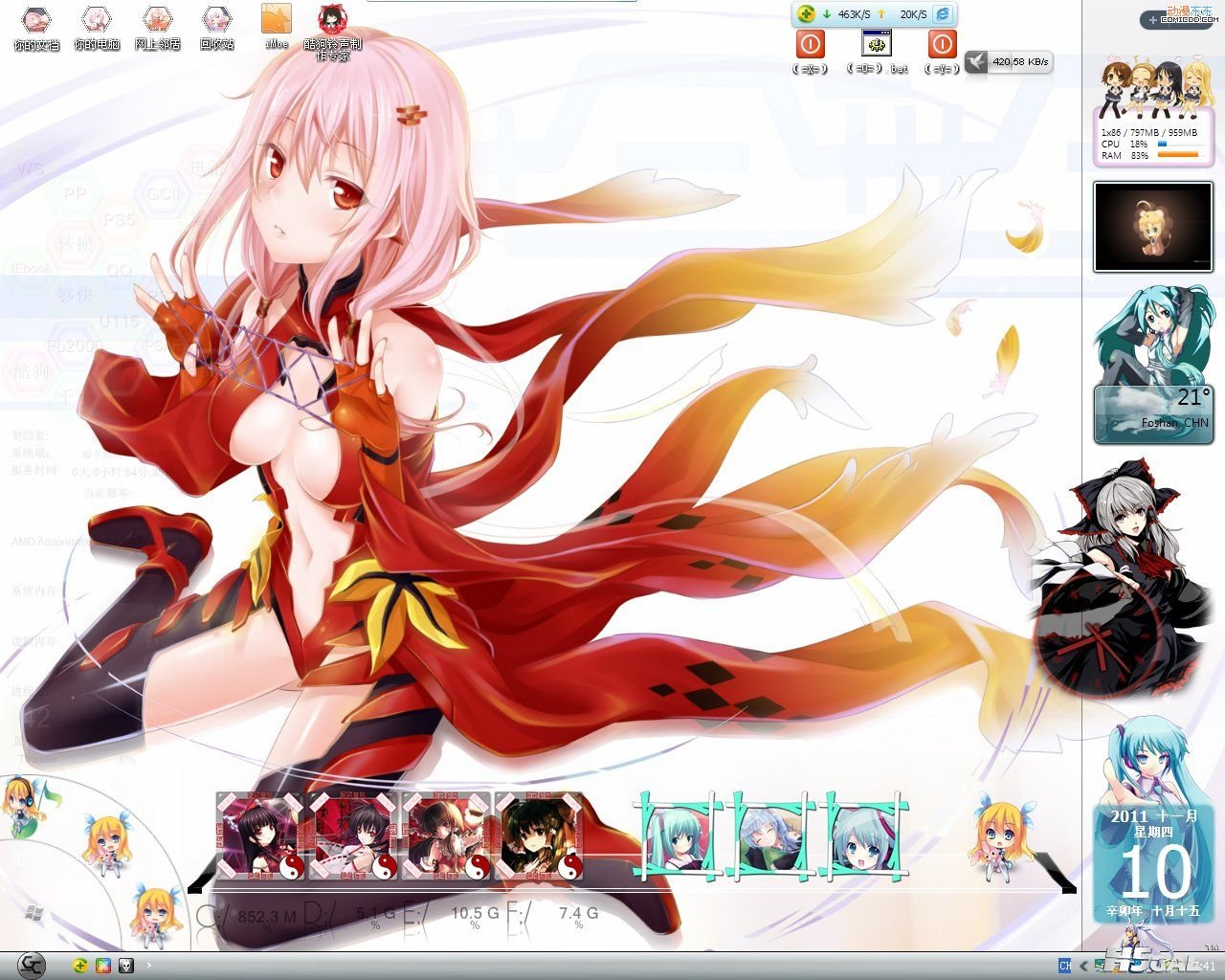Image resolution: width=1225 pixels, height=980 pixels.
Task: Run the ( =0= ) .bat file icon
Action: (877, 45)
